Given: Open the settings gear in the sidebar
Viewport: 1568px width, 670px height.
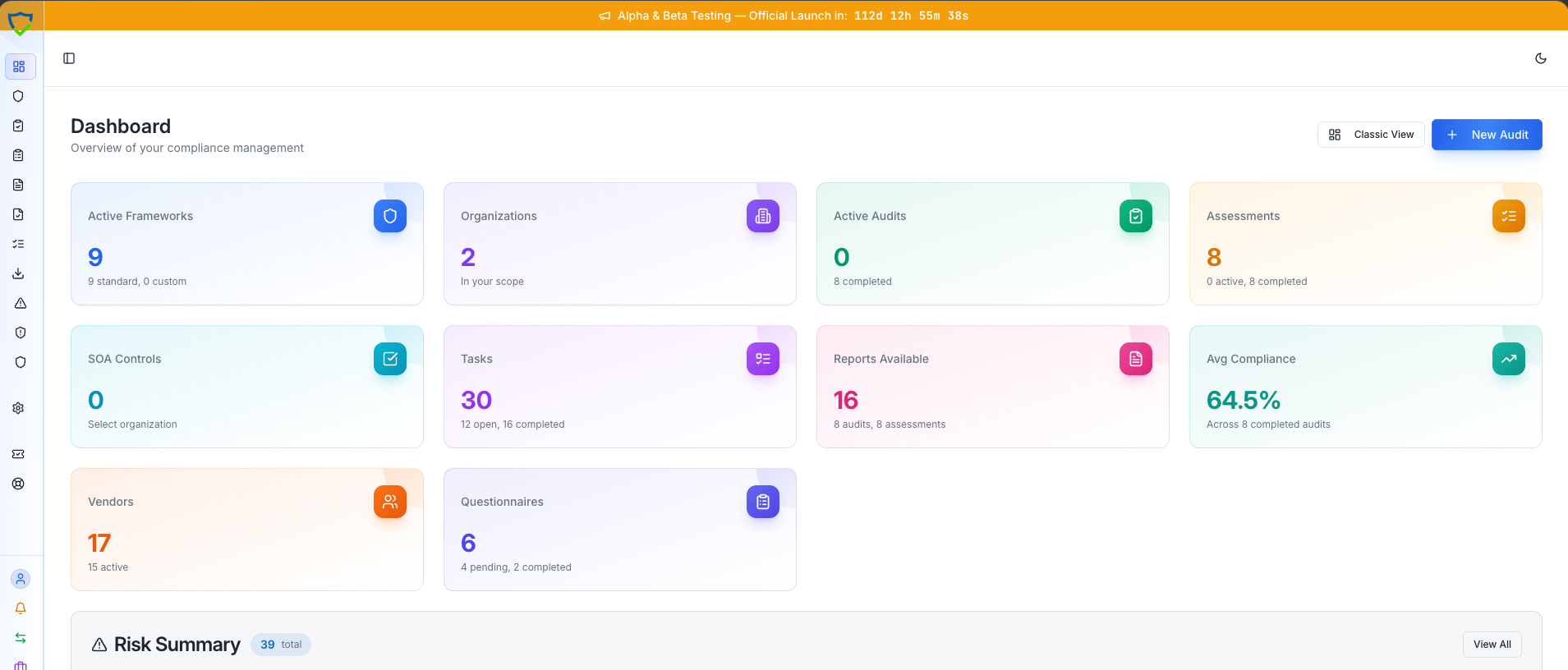Looking at the screenshot, I should pyautogui.click(x=18, y=408).
